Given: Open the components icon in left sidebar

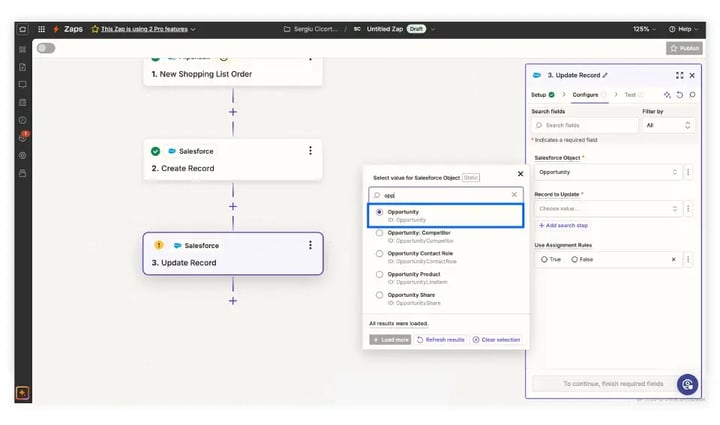Looking at the screenshot, I should pos(22,49).
